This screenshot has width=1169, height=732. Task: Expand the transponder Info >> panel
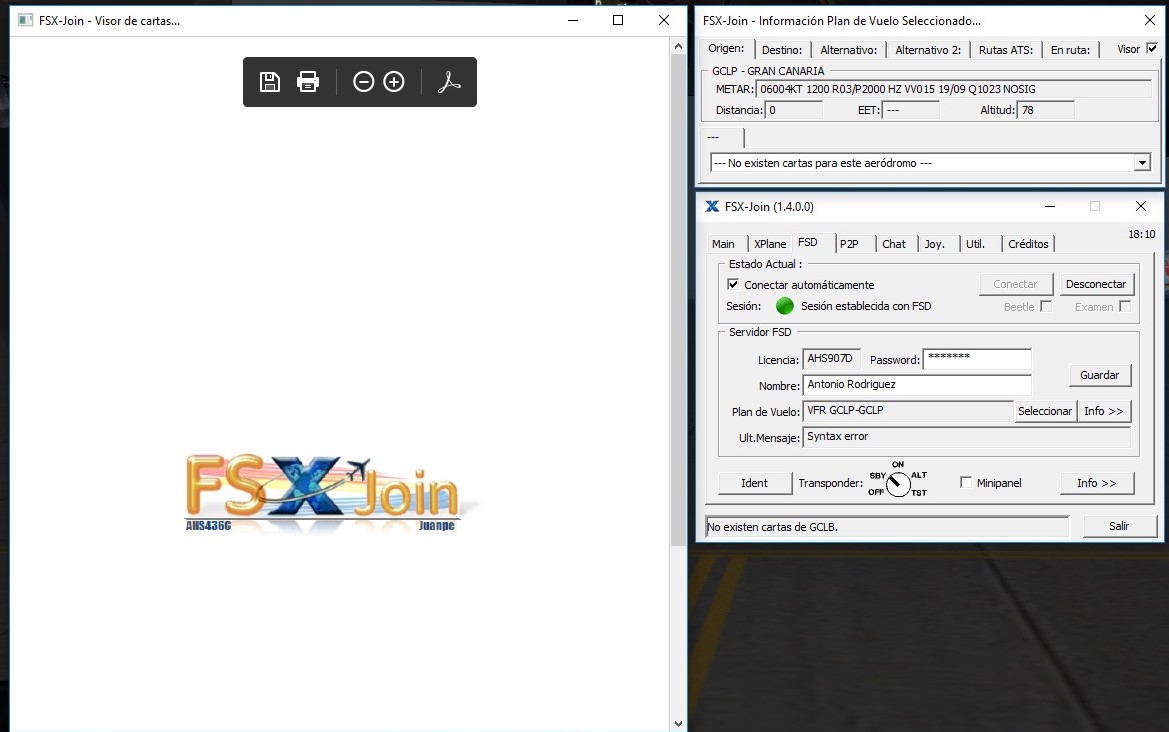(x=1096, y=483)
